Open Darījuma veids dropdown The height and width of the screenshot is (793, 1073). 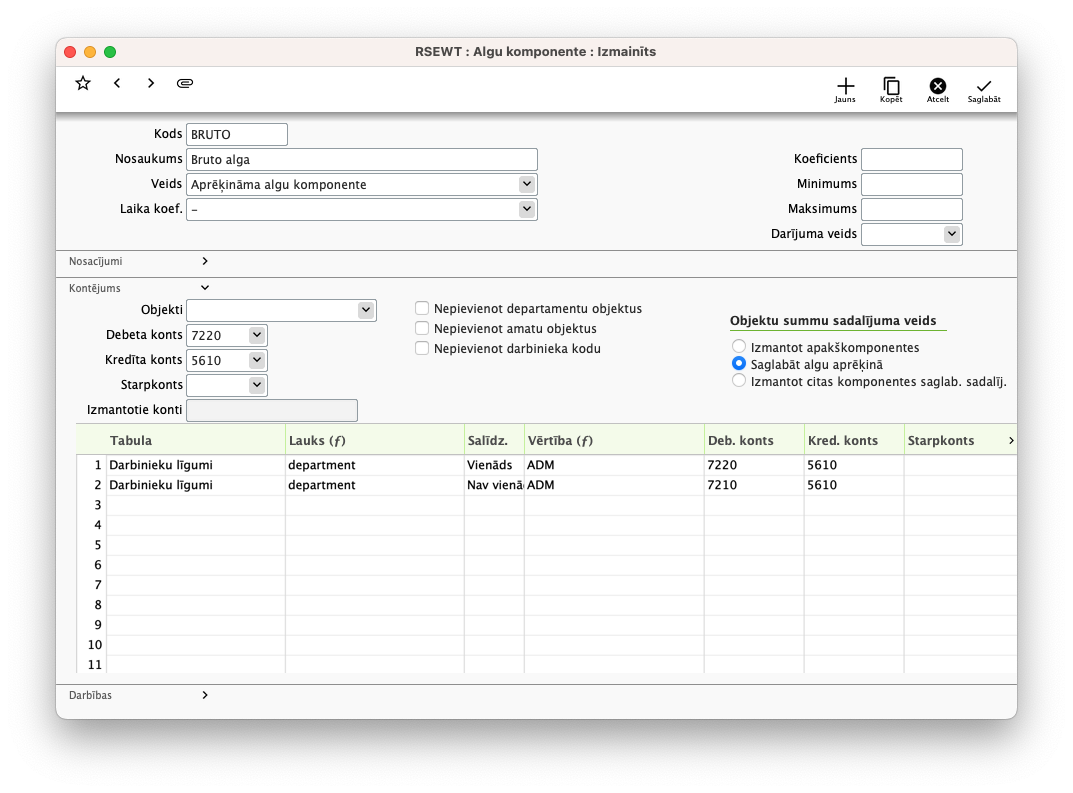point(951,234)
